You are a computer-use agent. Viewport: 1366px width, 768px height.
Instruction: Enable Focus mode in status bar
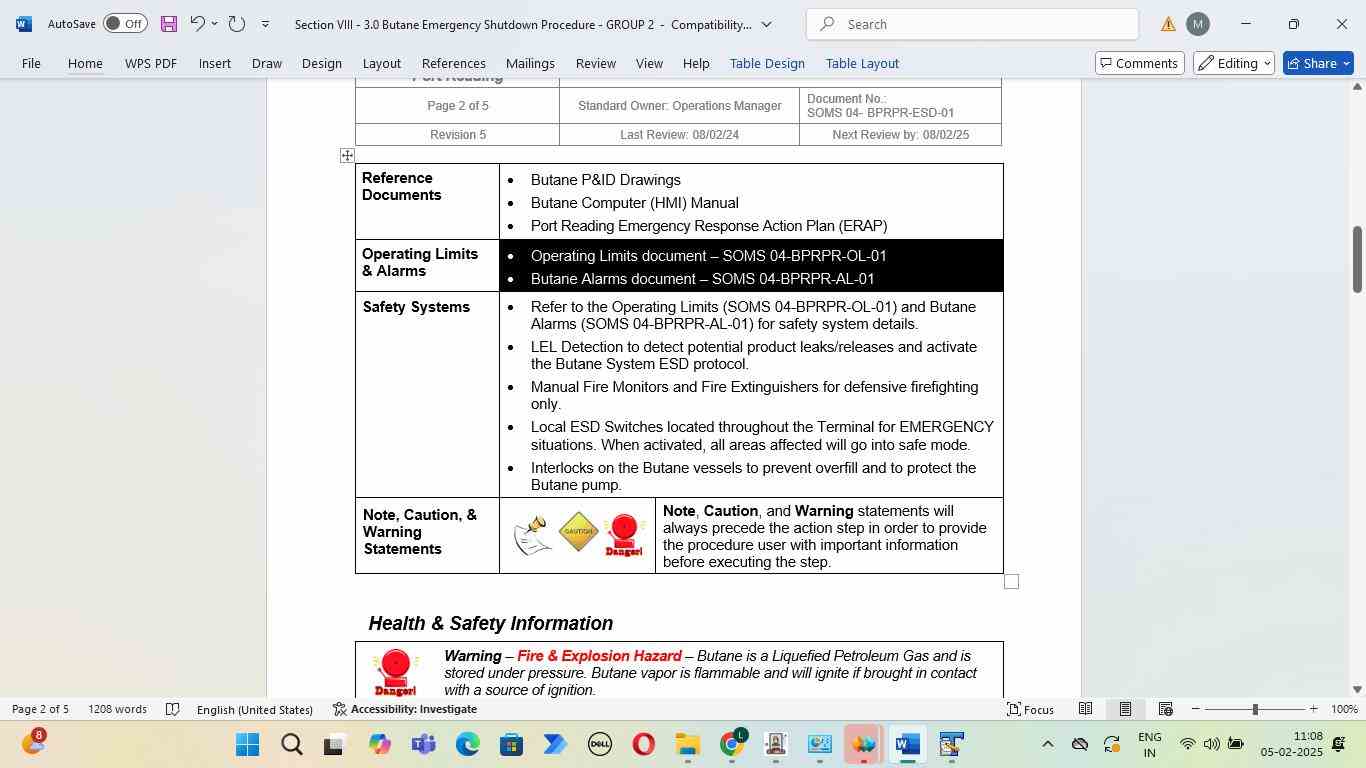1030,709
